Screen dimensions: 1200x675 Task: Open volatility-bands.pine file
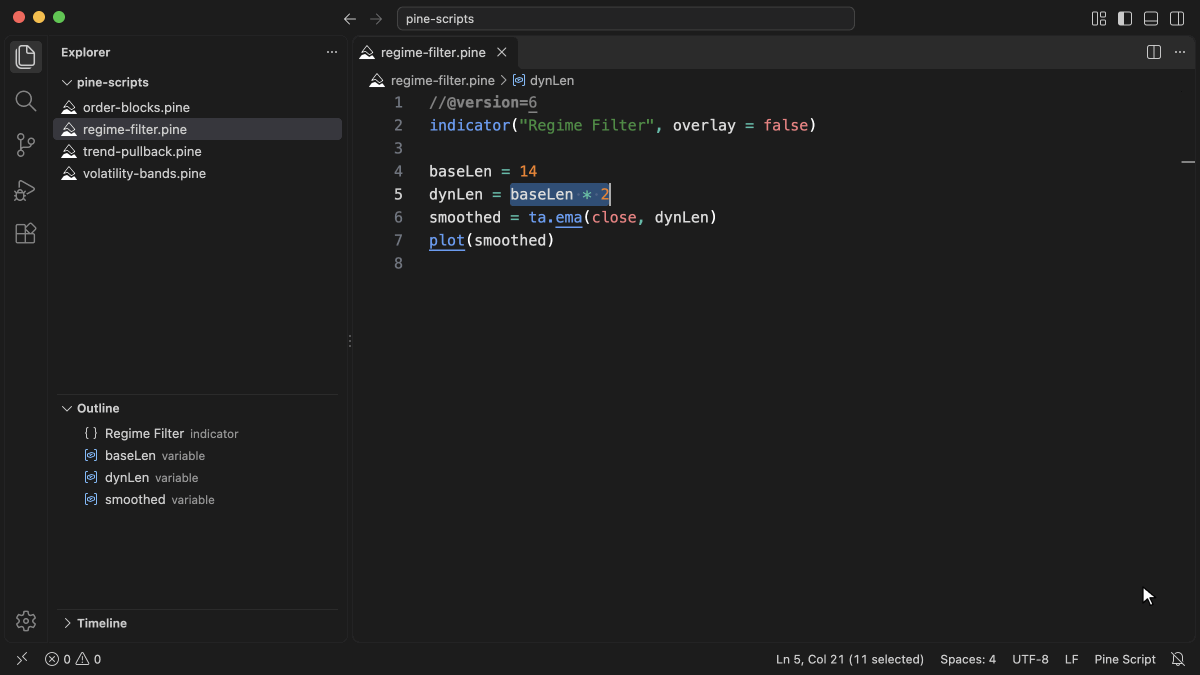pyautogui.click(x=197, y=173)
